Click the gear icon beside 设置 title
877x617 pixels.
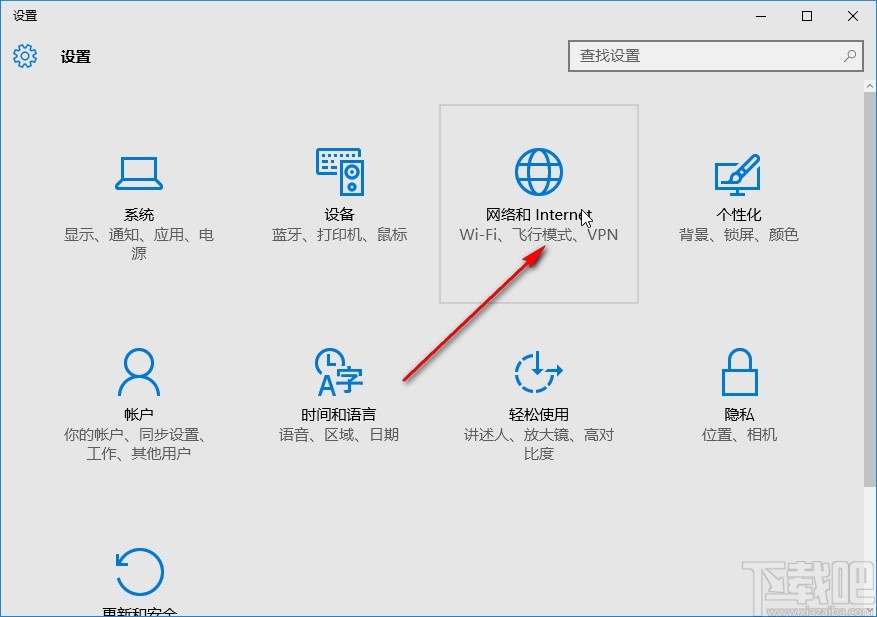[x=24, y=56]
